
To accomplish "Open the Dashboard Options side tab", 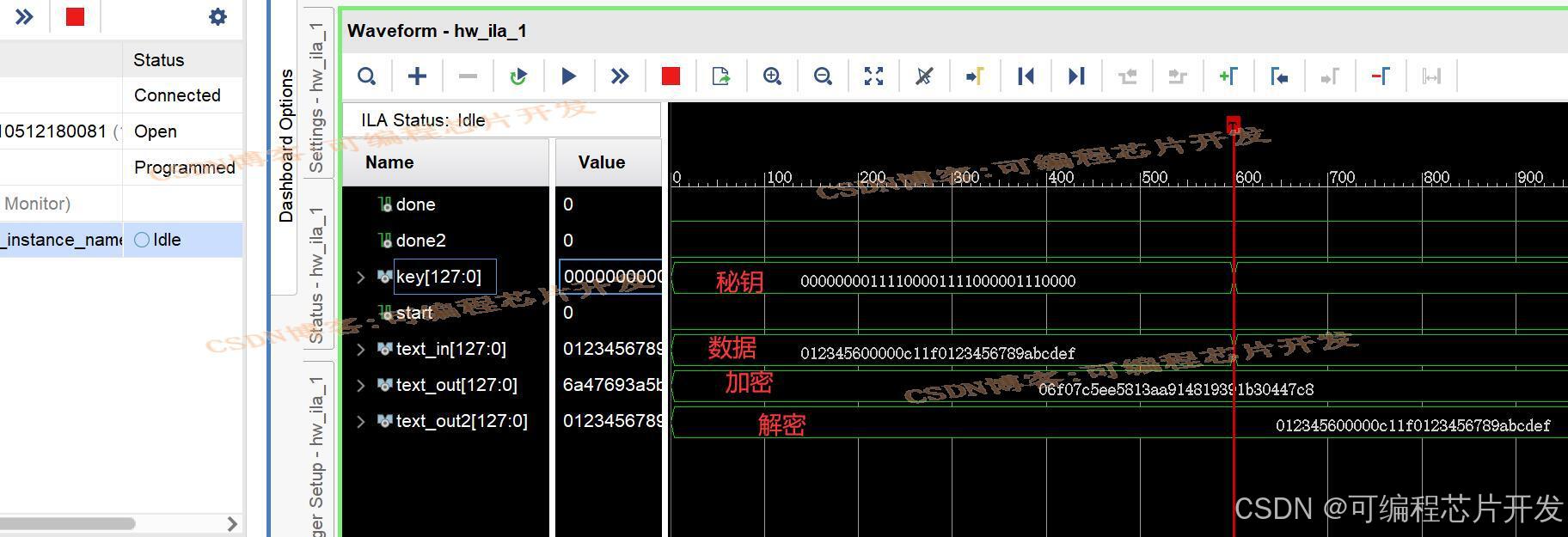I will tap(286, 146).
